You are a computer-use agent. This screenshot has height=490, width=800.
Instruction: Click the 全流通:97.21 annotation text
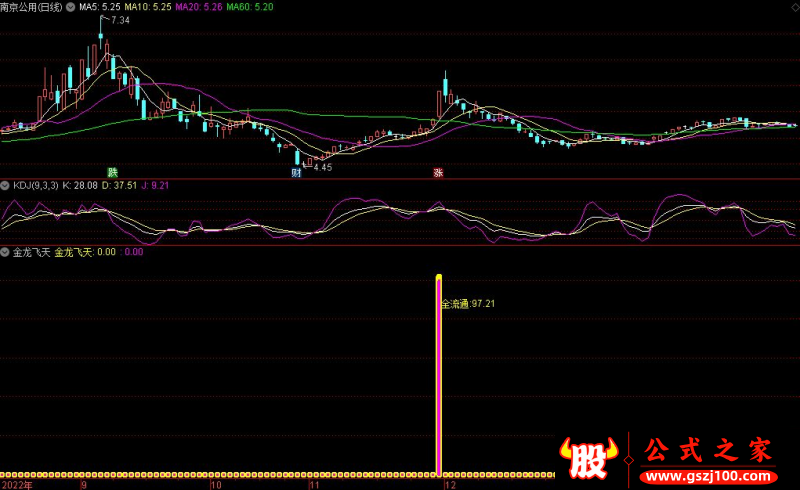point(469,303)
